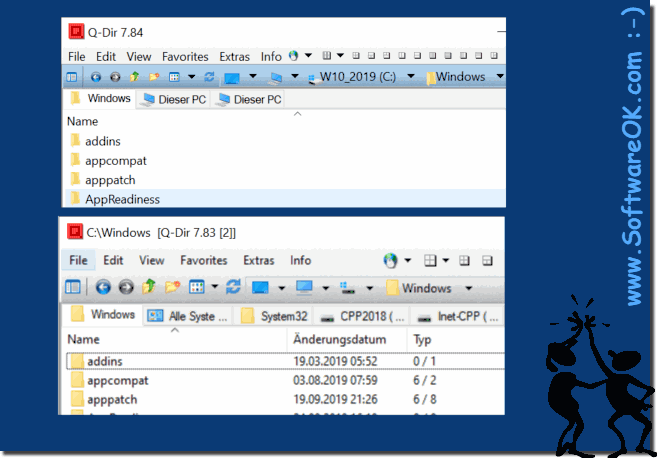Expand dropdown after Windows in Q-Dir 7.83 address bar
657x458 pixels.
coord(469,288)
